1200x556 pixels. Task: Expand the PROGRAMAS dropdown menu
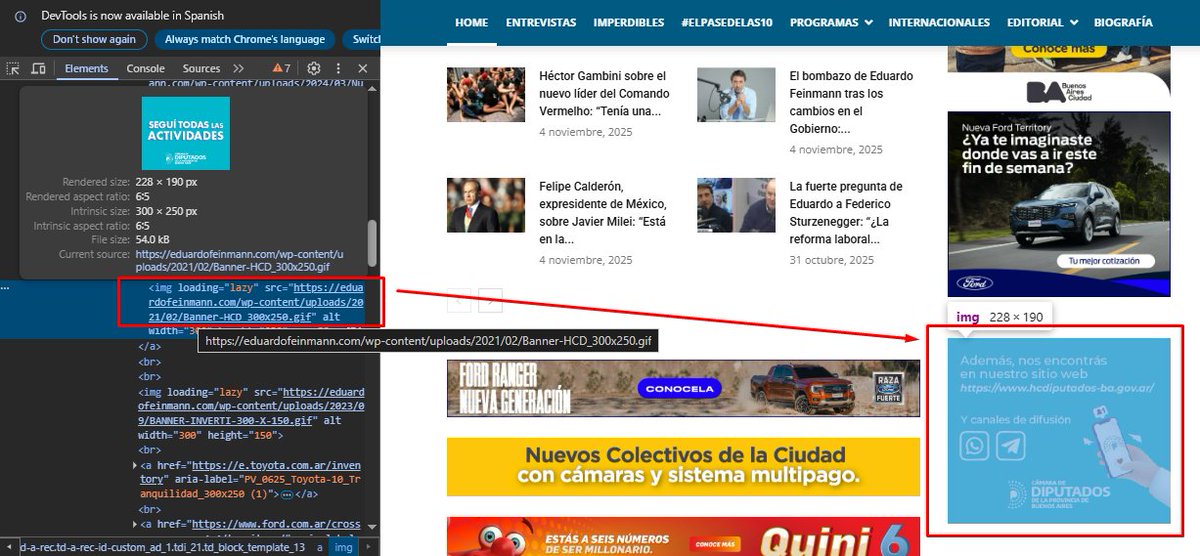(x=831, y=22)
